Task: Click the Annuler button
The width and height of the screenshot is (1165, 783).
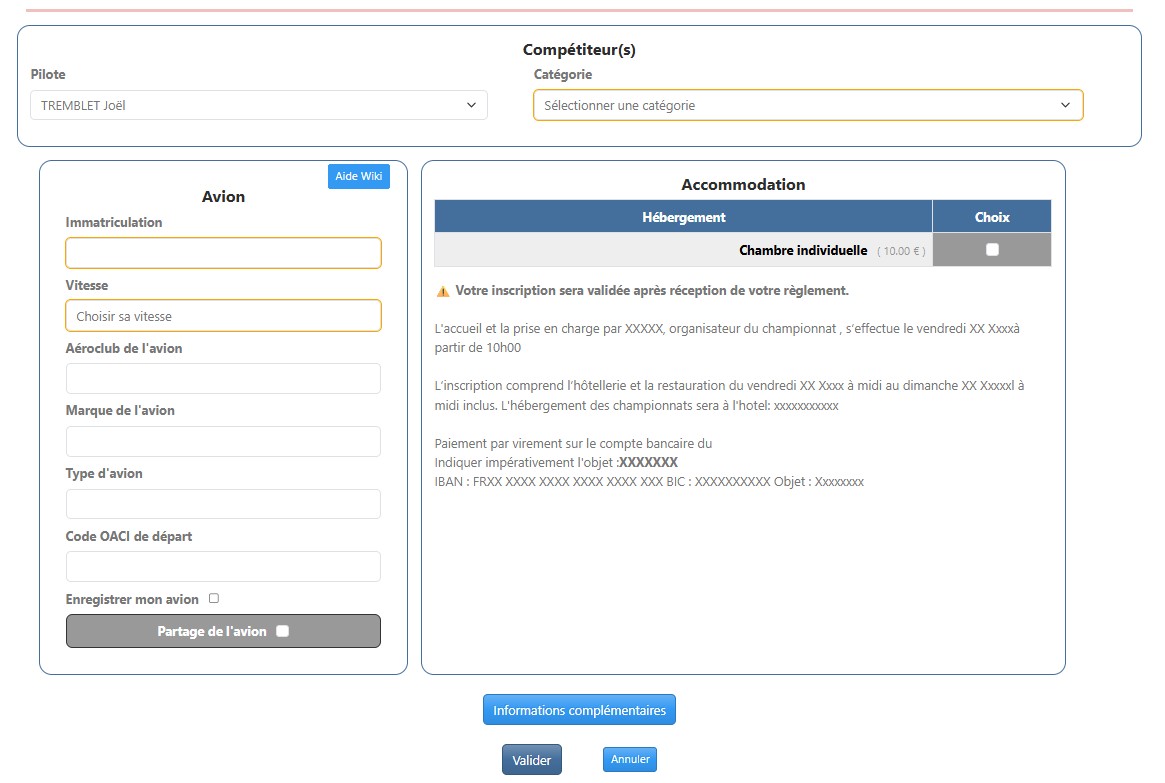Action: tap(630, 760)
